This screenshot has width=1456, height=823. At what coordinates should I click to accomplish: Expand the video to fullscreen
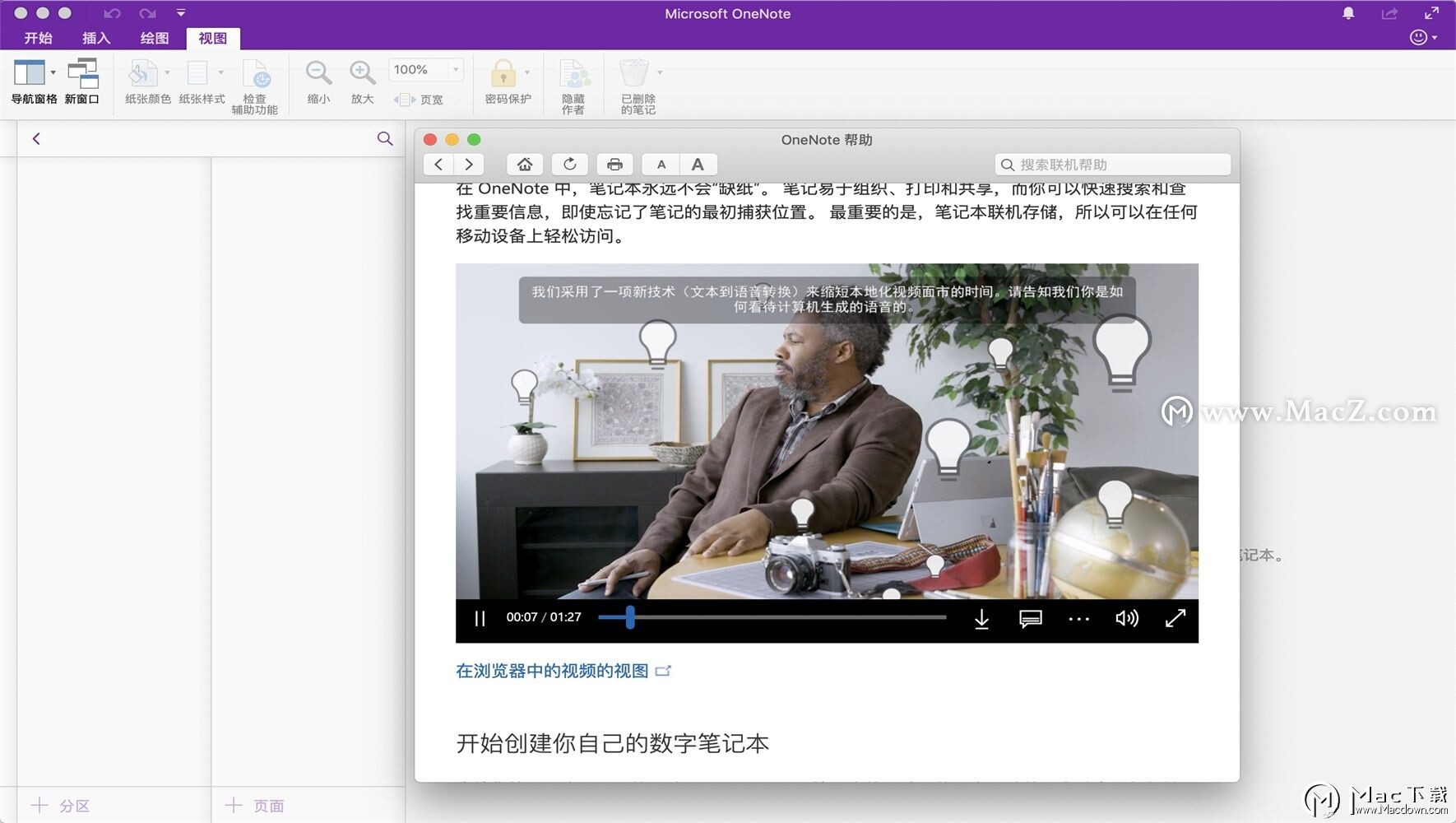1175,618
